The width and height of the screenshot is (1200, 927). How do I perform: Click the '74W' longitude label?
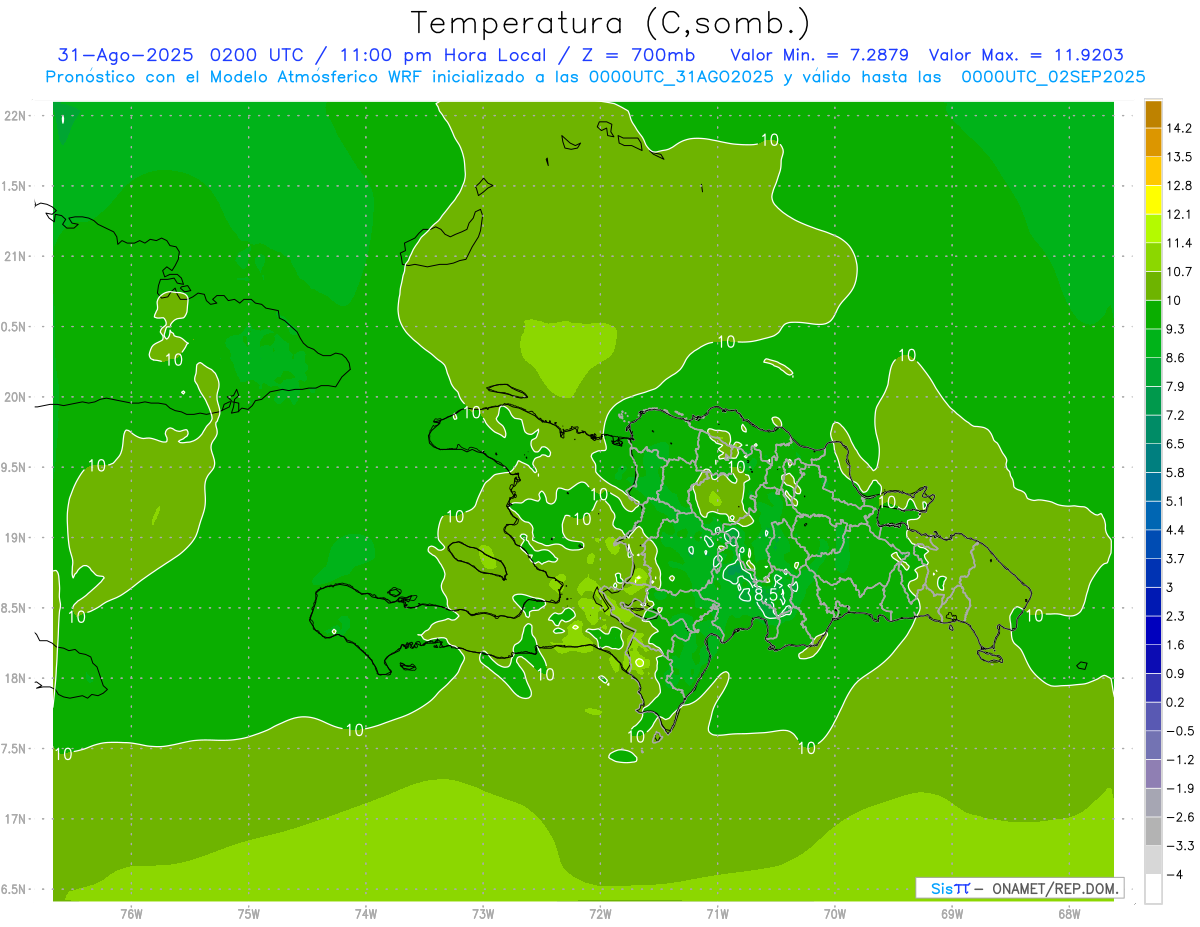tap(366, 913)
